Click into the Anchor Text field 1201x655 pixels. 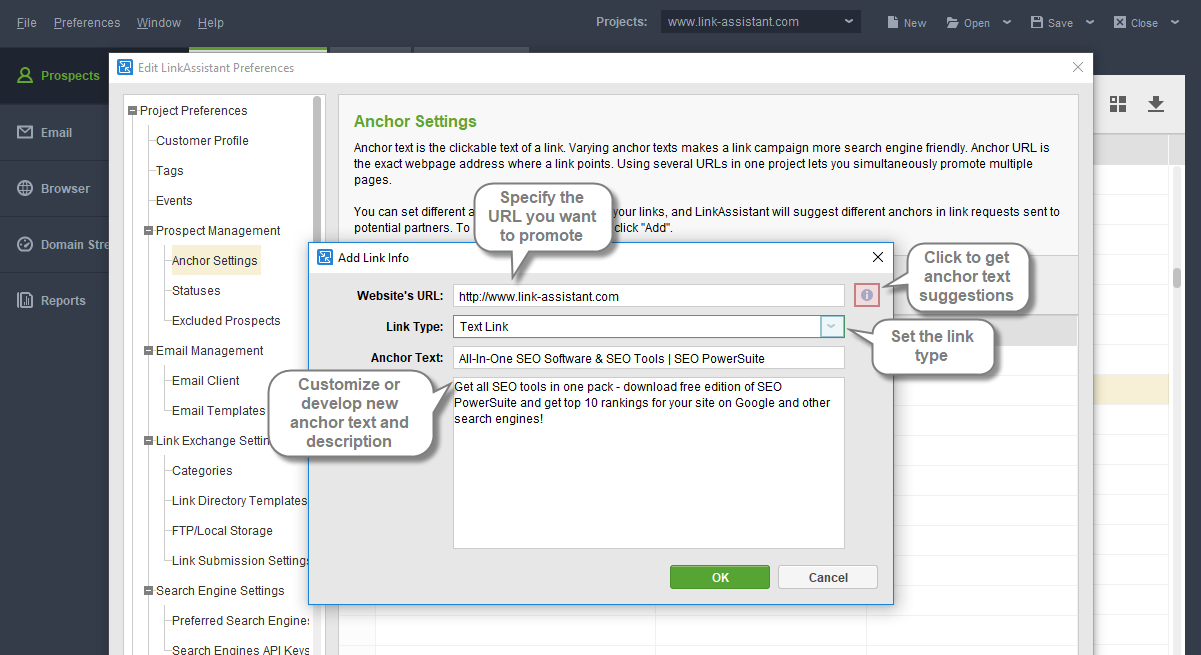tap(649, 358)
